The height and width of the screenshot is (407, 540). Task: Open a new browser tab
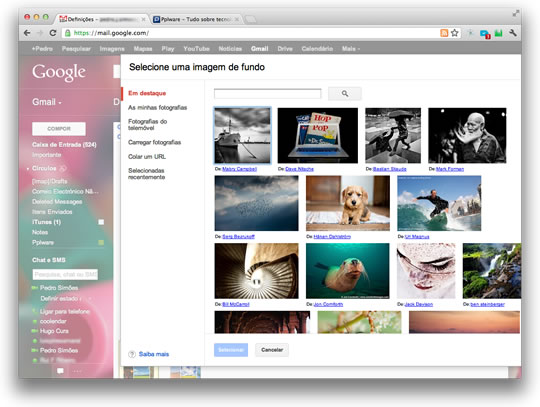click(x=250, y=19)
